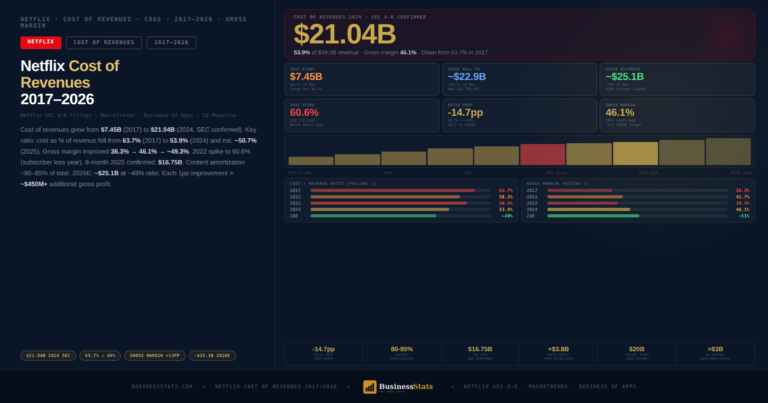
Task: Select the COST OF REVENUES tag
Action: click(104, 43)
